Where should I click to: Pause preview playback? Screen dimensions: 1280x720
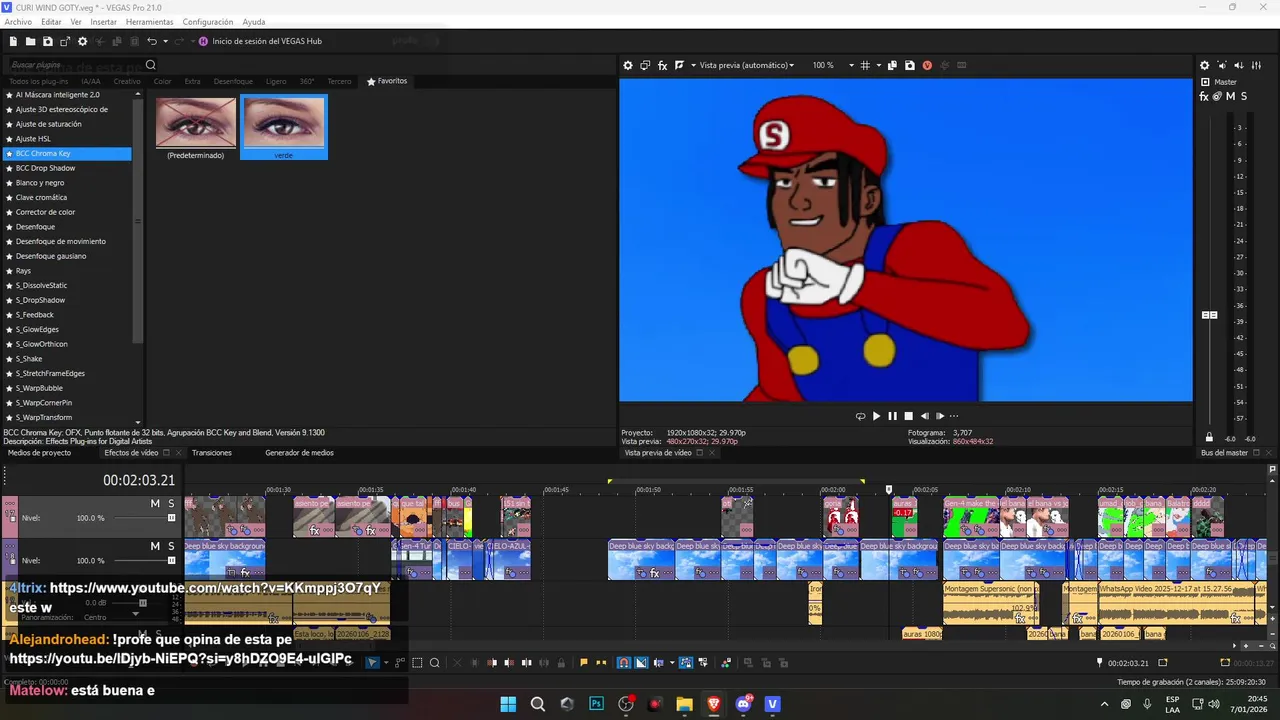click(892, 416)
